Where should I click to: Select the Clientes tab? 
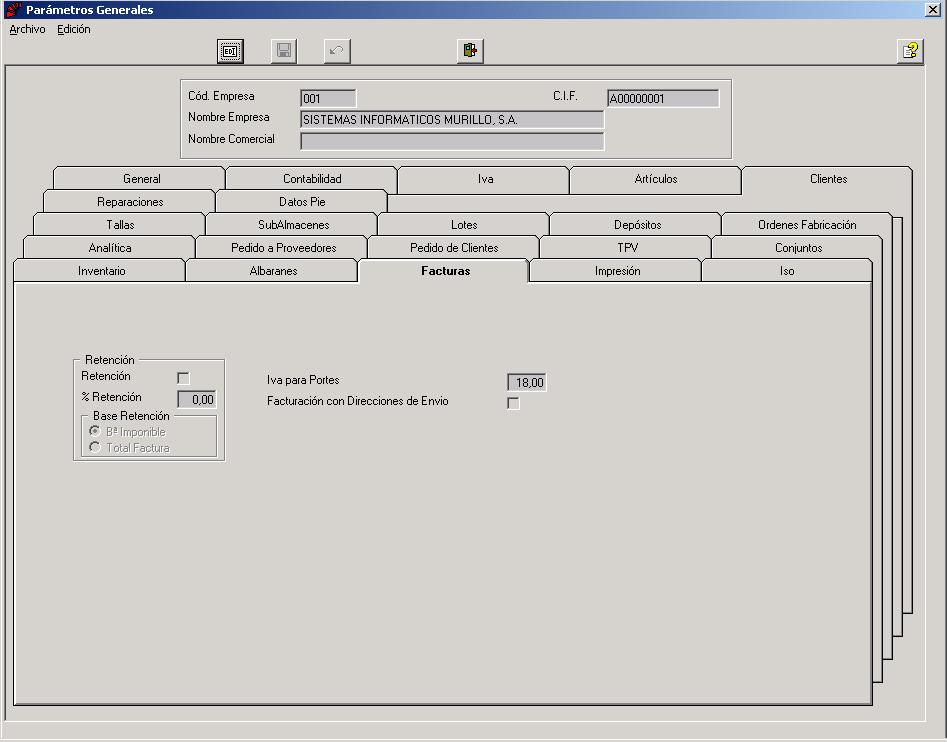point(828,179)
